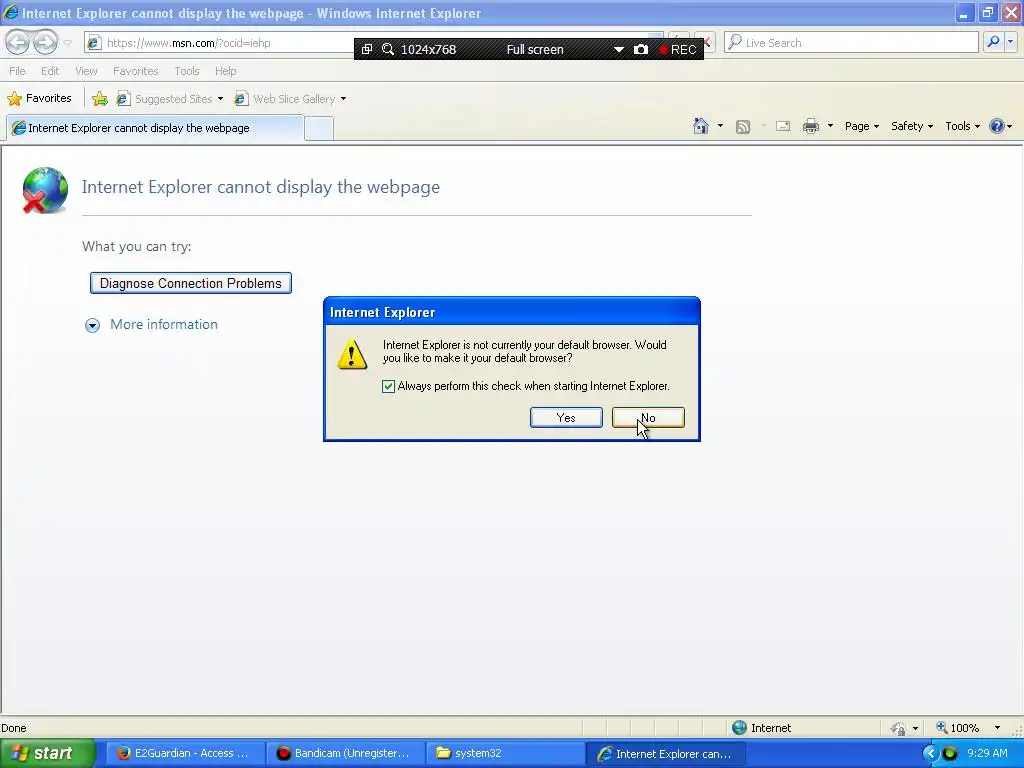
Task: Click the page icon in address bar
Action: 94,43
